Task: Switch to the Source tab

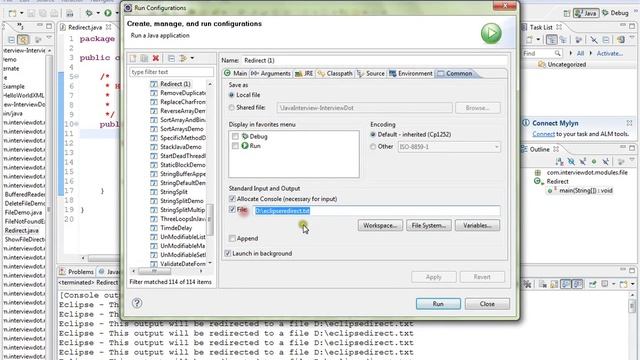Action: [371, 73]
